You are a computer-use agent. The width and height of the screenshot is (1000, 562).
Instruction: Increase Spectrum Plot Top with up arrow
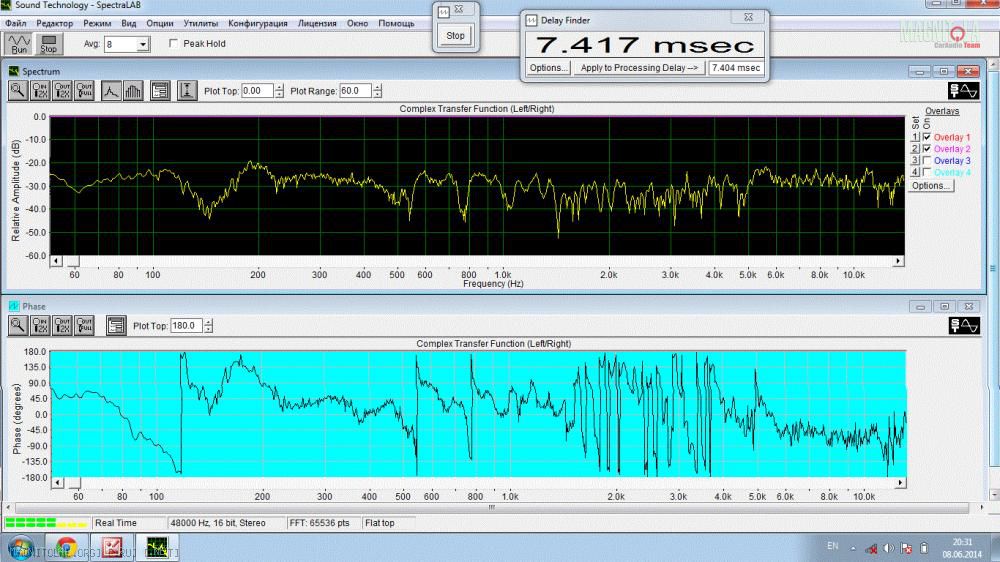coord(279,87)
